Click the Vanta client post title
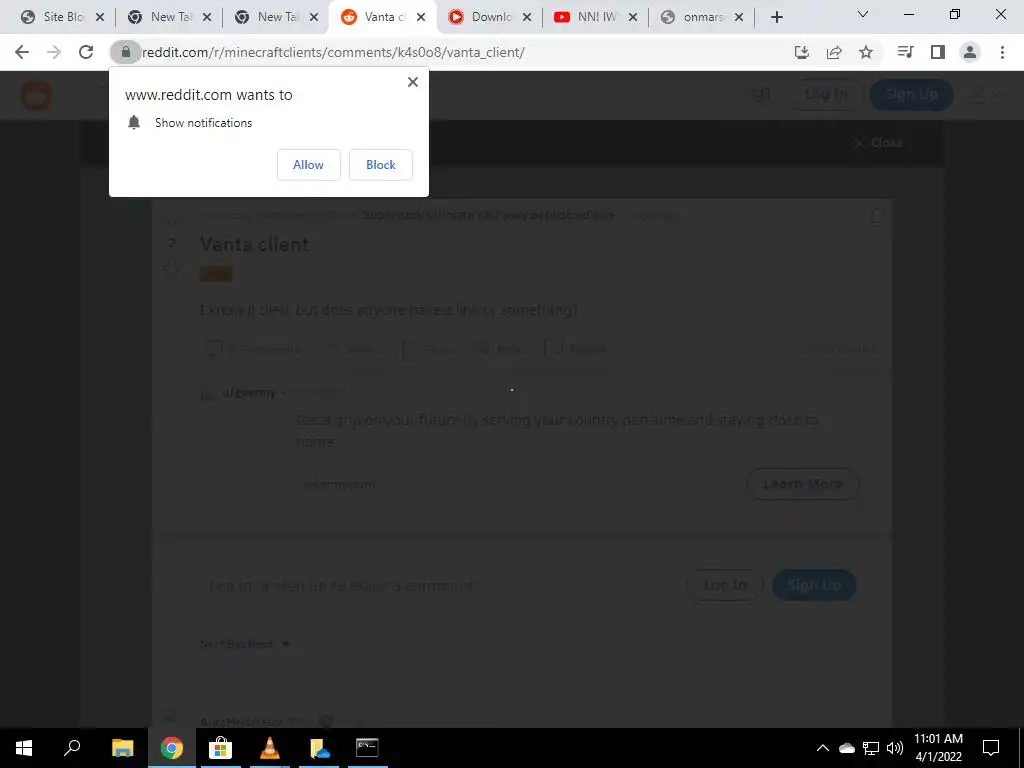 (254, 244)
